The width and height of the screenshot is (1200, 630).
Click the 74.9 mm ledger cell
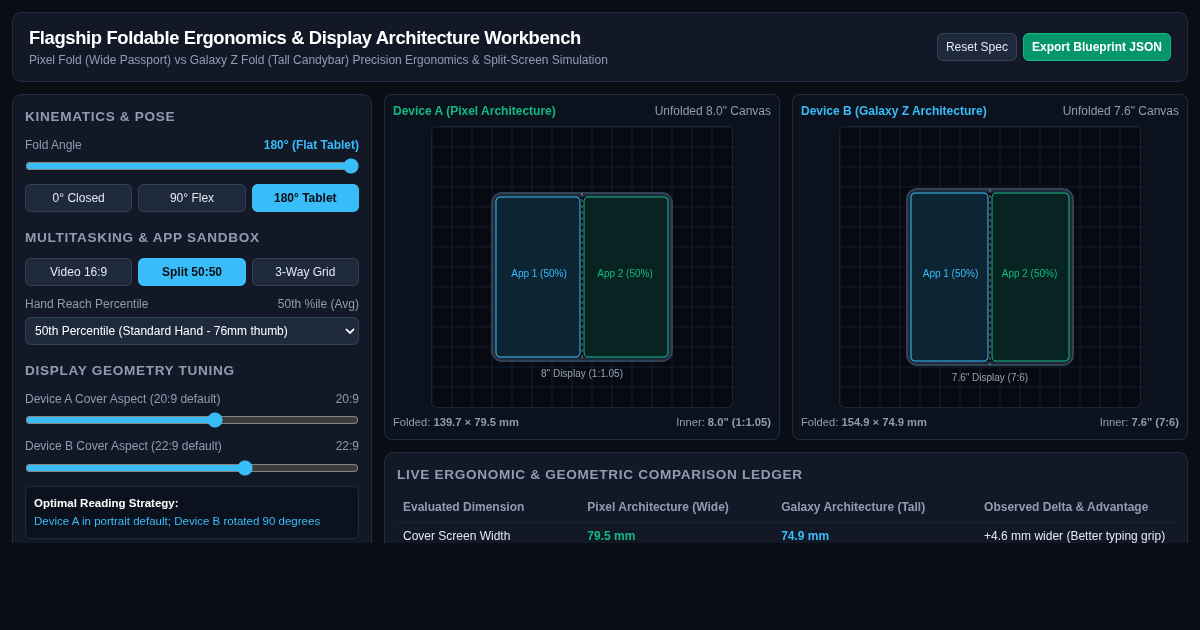[x=805, y=536]
